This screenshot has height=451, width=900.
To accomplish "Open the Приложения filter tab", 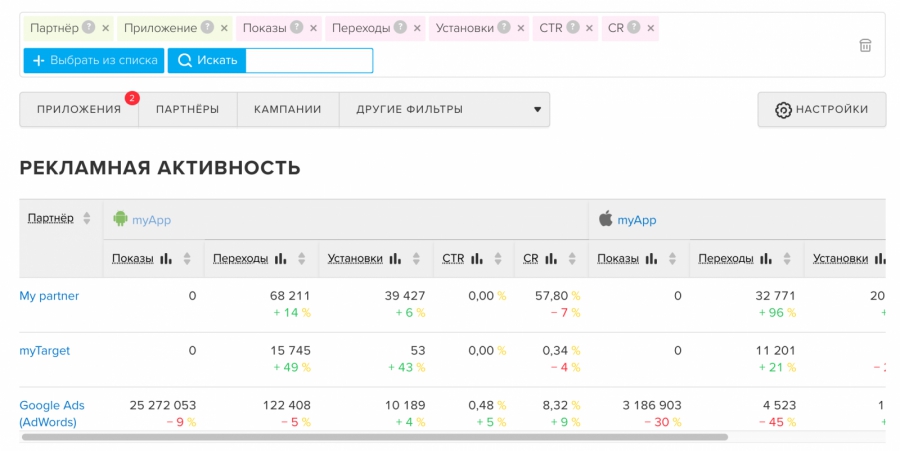I will pyautogui.click(x=79, y=109).
